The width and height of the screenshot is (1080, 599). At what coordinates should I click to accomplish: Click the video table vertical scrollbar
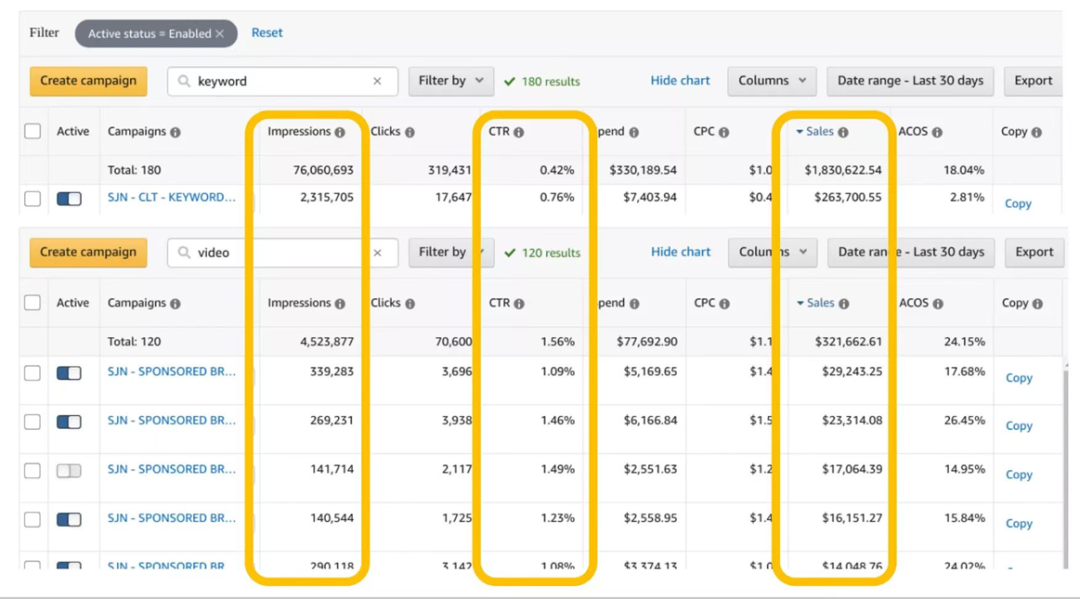(x=1065, y=468)
